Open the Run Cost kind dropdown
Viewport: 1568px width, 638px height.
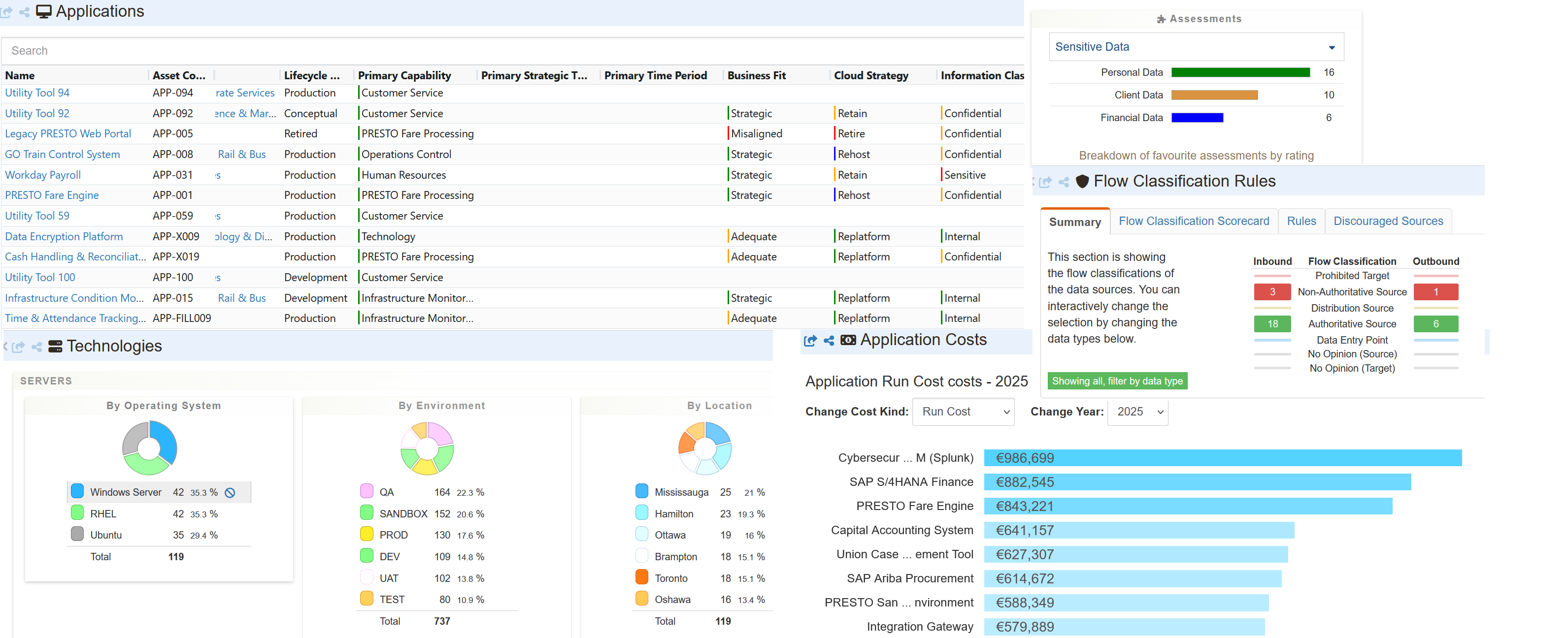pyautogui.click(x=963, y=412)
